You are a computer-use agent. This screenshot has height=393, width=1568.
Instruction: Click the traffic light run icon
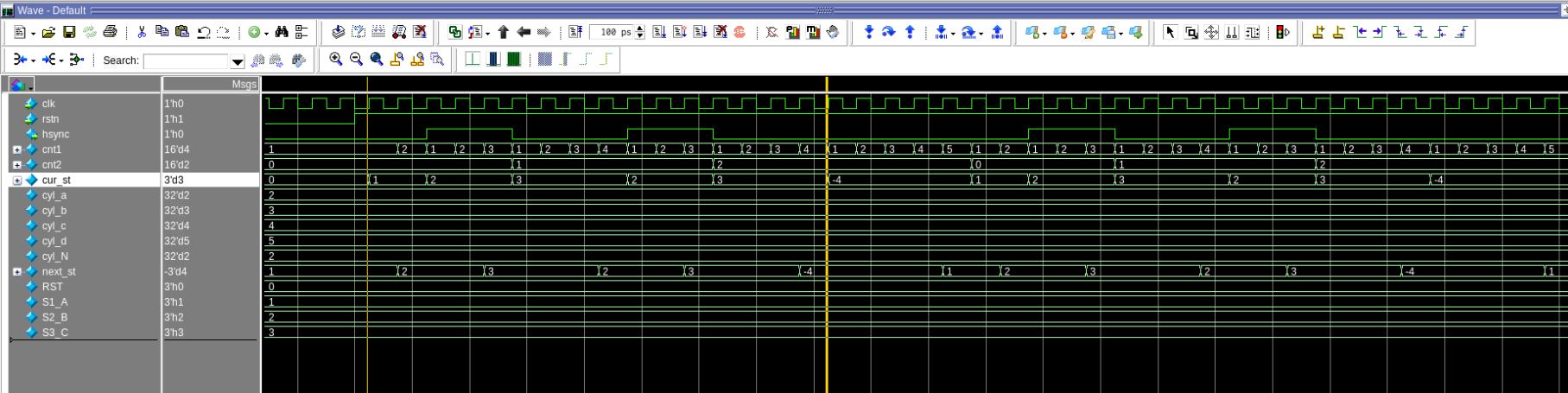pos(1283,32)
